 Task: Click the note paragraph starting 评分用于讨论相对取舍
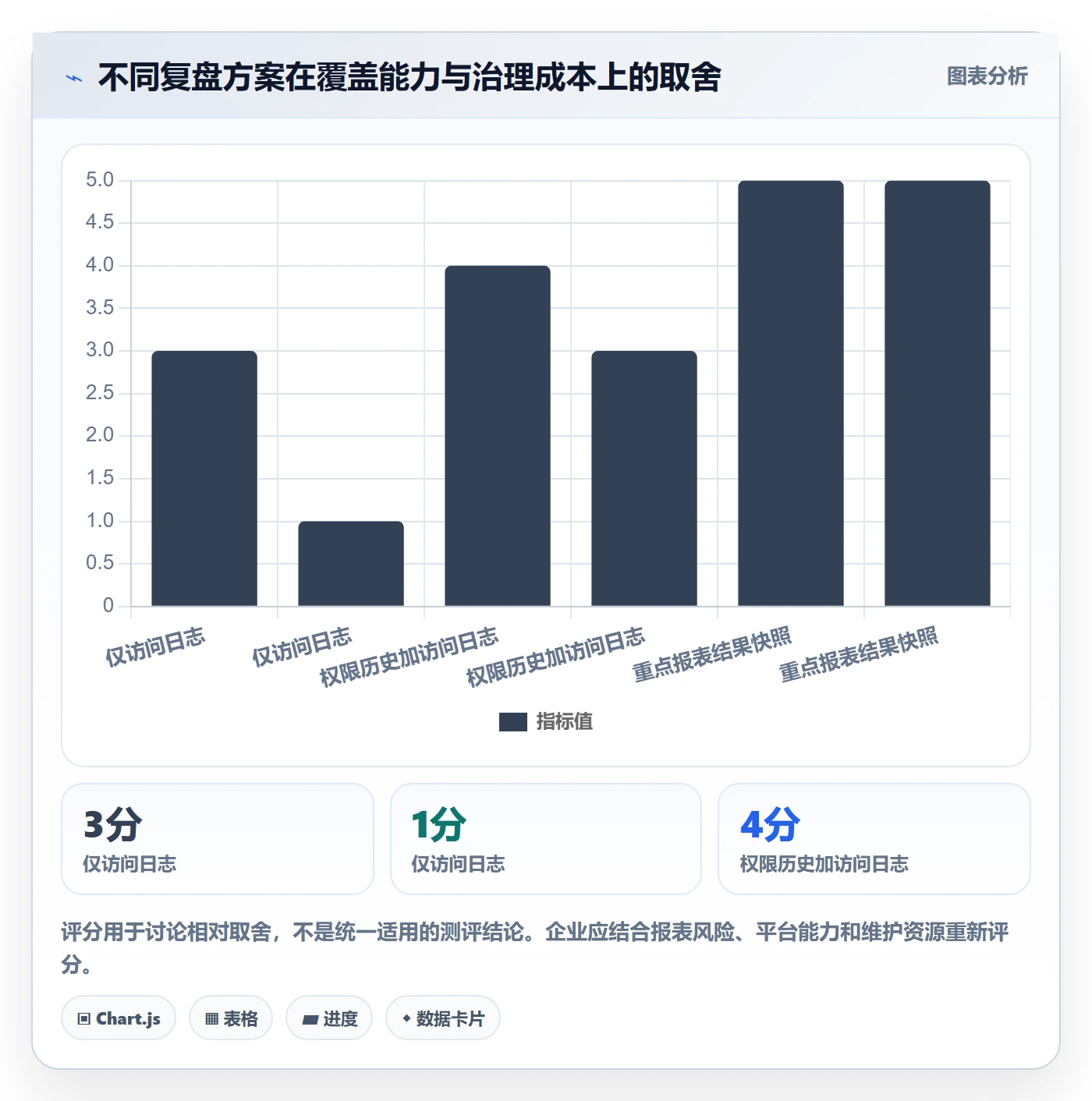coord(535,948)
